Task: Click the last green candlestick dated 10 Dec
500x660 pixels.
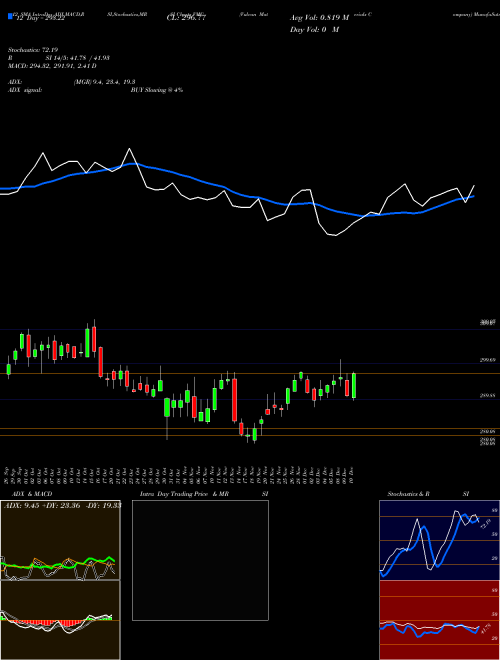Action: tap(354, 386)
